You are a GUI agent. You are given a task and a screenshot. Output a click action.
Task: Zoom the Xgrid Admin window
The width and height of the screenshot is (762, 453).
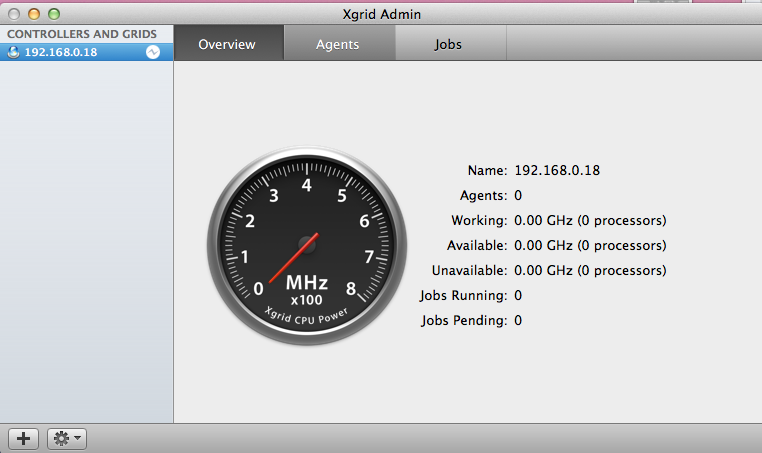click(x=54, y=14)
